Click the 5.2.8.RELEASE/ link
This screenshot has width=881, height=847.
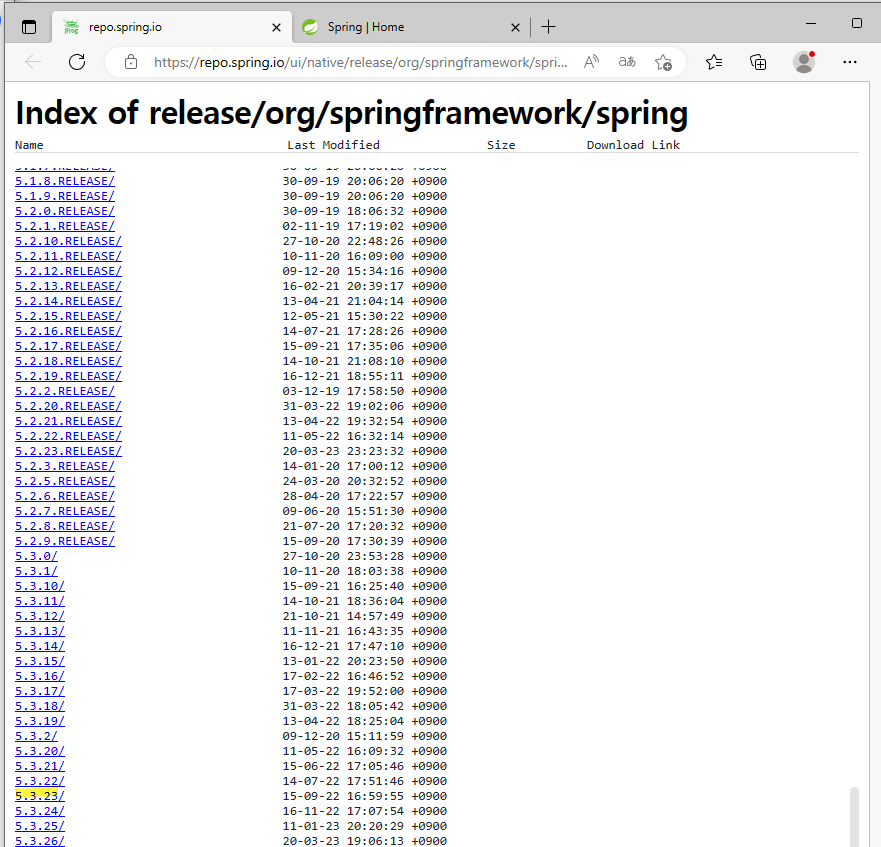pyautogui.click(x=65, y=526)
